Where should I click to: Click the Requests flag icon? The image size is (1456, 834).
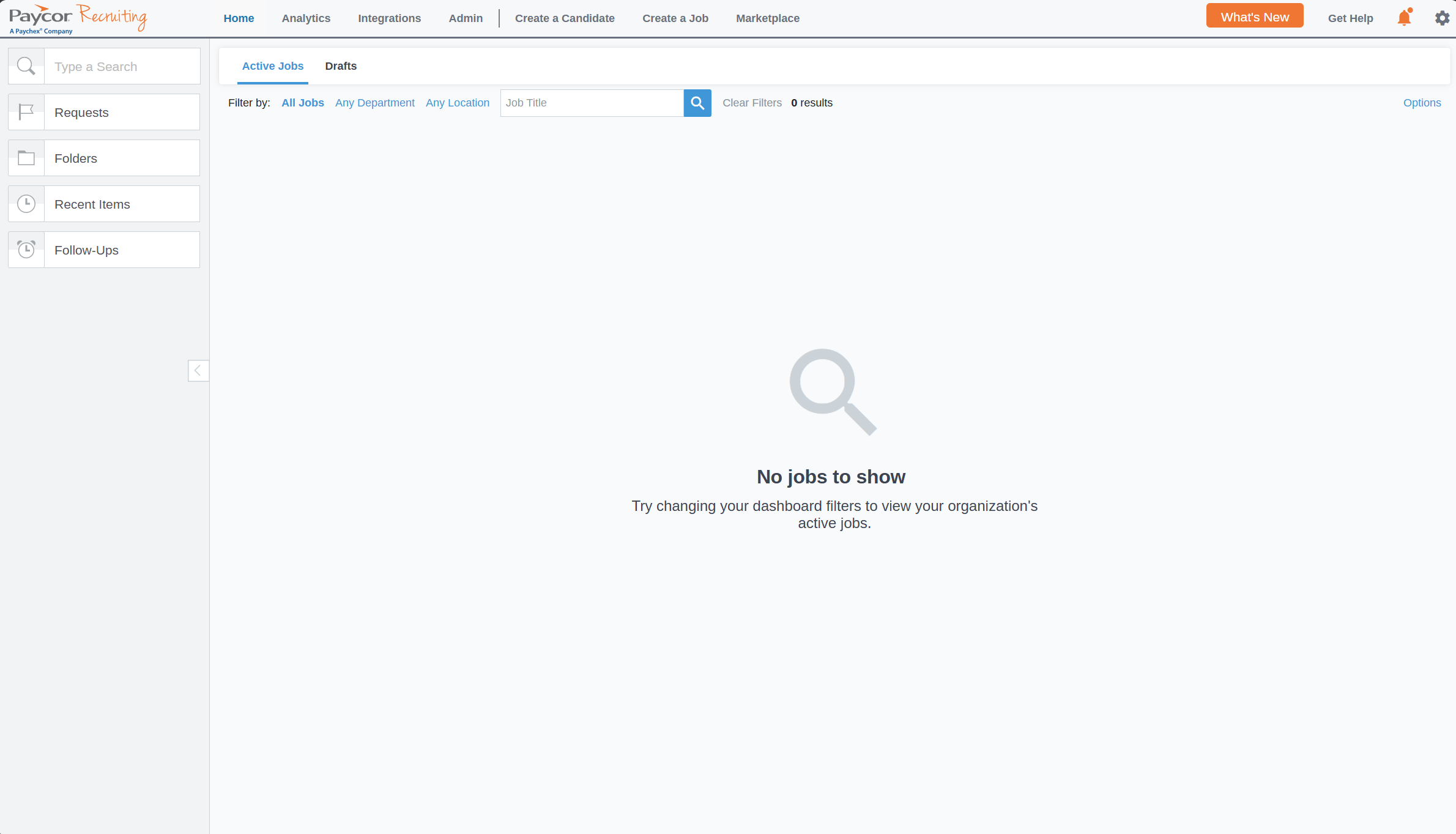[x=26, y=112]
